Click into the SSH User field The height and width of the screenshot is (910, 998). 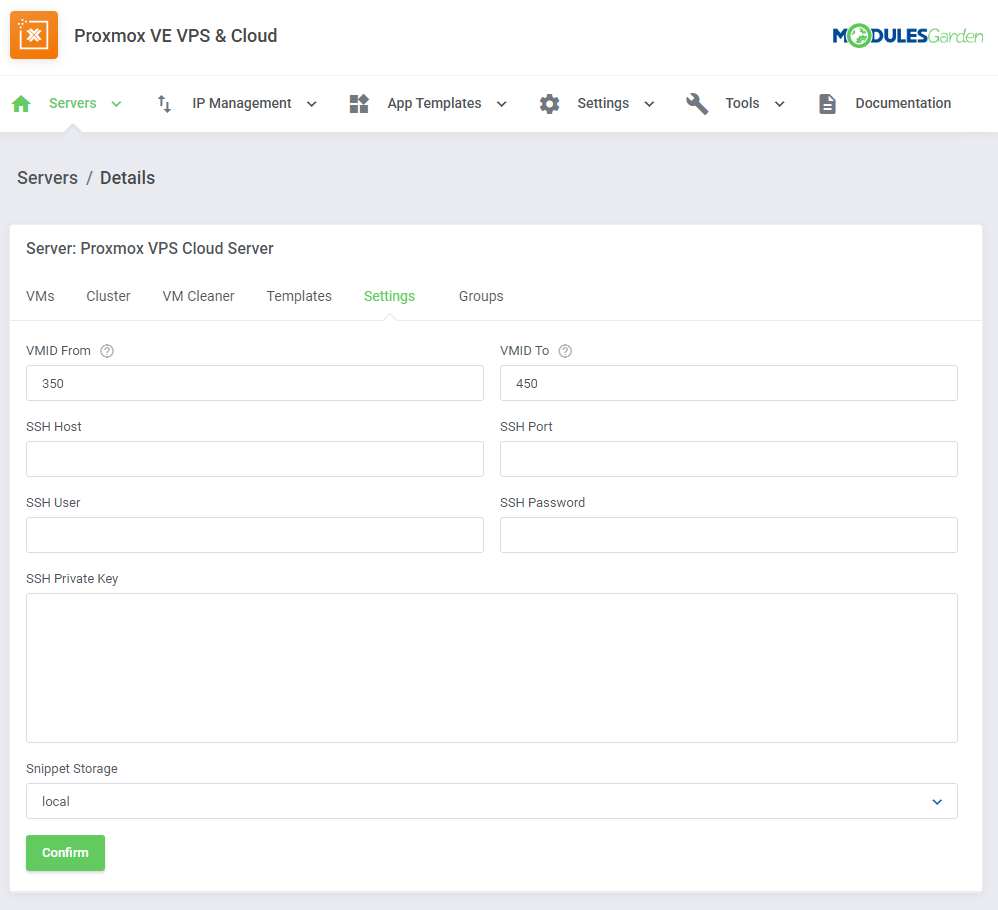(x=255, y=535)
